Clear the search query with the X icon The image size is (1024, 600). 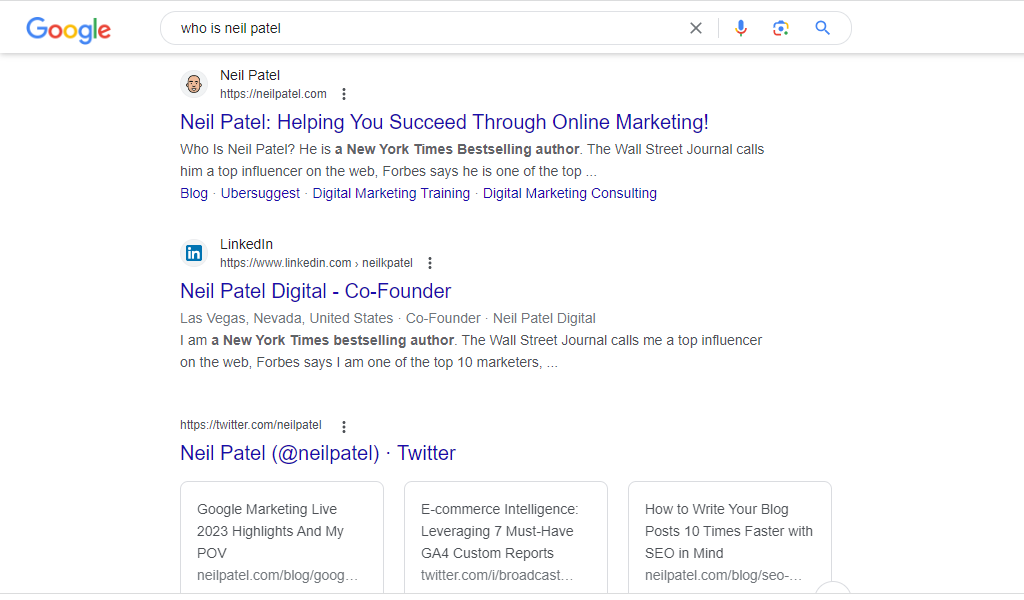(x=696, y=28)
